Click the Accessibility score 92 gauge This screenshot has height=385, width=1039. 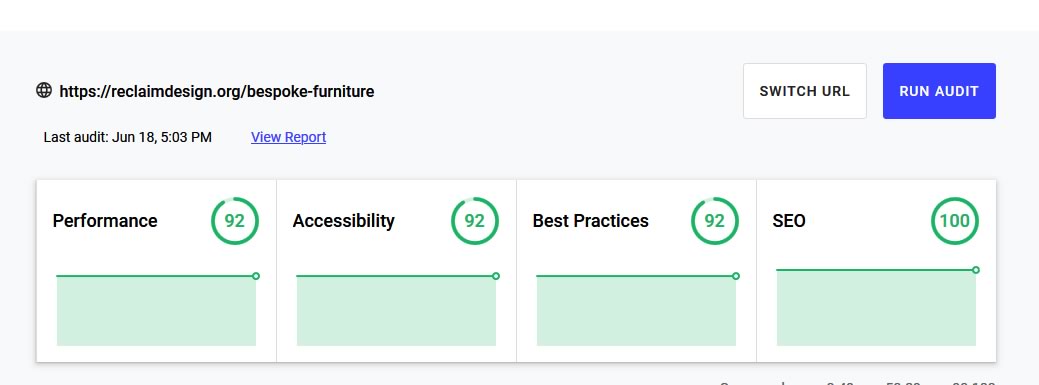coord(474,221)
